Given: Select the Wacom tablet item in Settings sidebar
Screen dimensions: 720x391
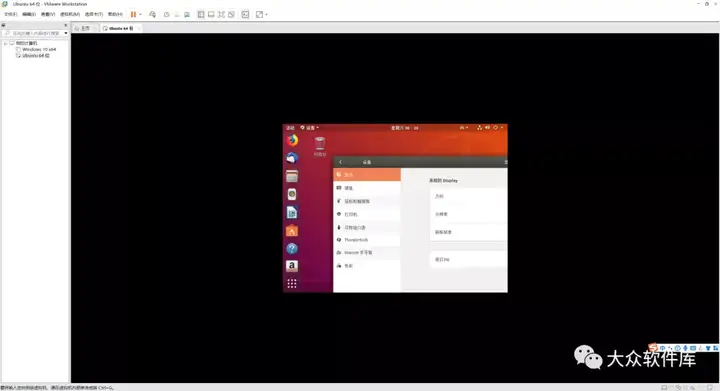Looking at the screenshot, I should tap(367, 253).
